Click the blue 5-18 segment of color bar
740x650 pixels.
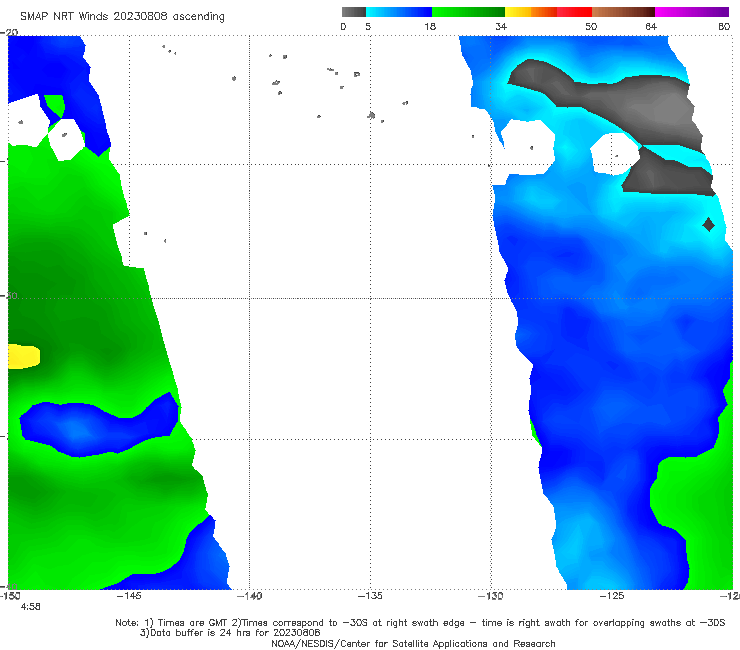399,12
